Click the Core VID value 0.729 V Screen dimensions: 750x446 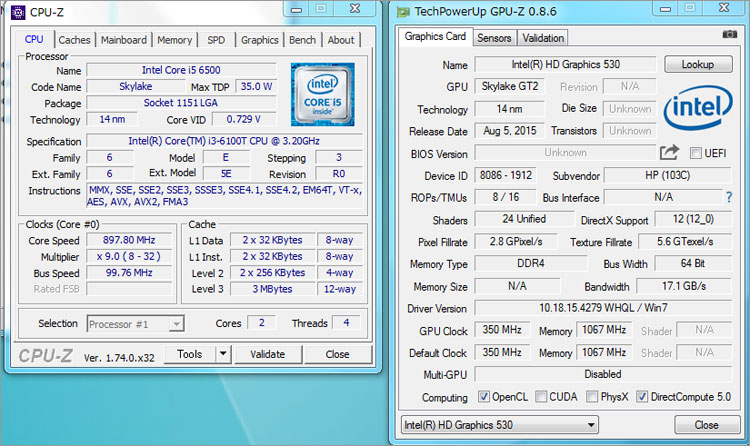click(x=244, y=119)
